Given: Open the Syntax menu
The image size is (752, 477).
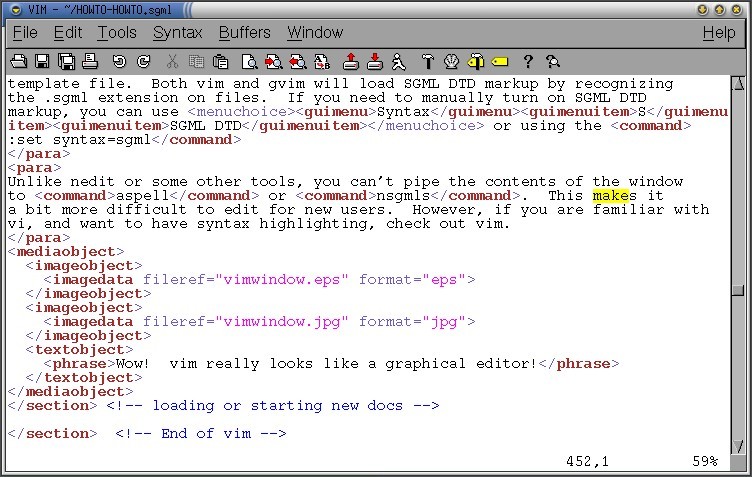Looking at the screenshot, I should 177,33.
